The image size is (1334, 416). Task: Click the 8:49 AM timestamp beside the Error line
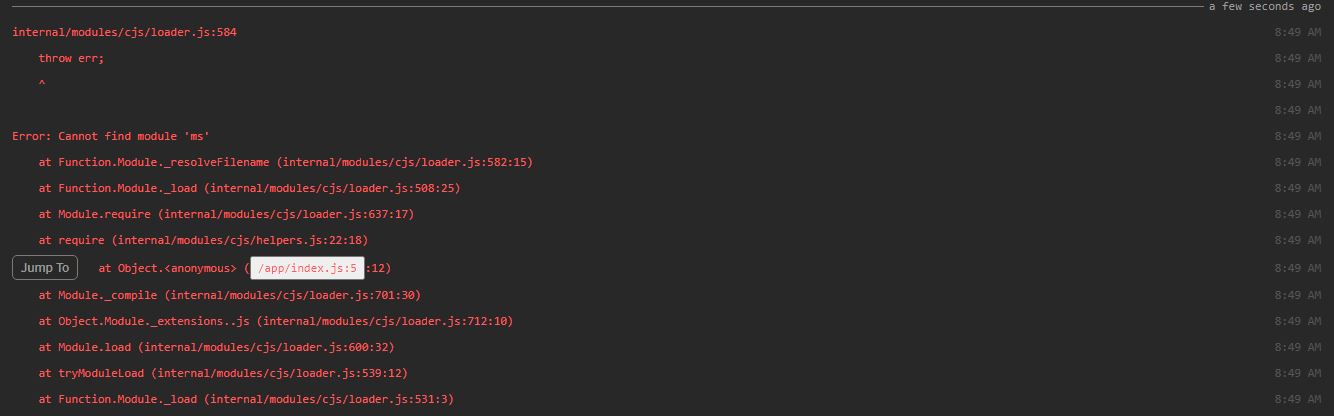1297,136
